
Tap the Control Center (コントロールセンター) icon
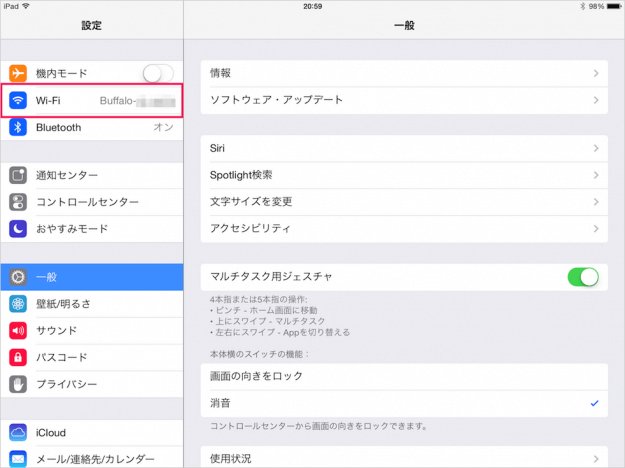pyautogui.click(x=19, y=202)
